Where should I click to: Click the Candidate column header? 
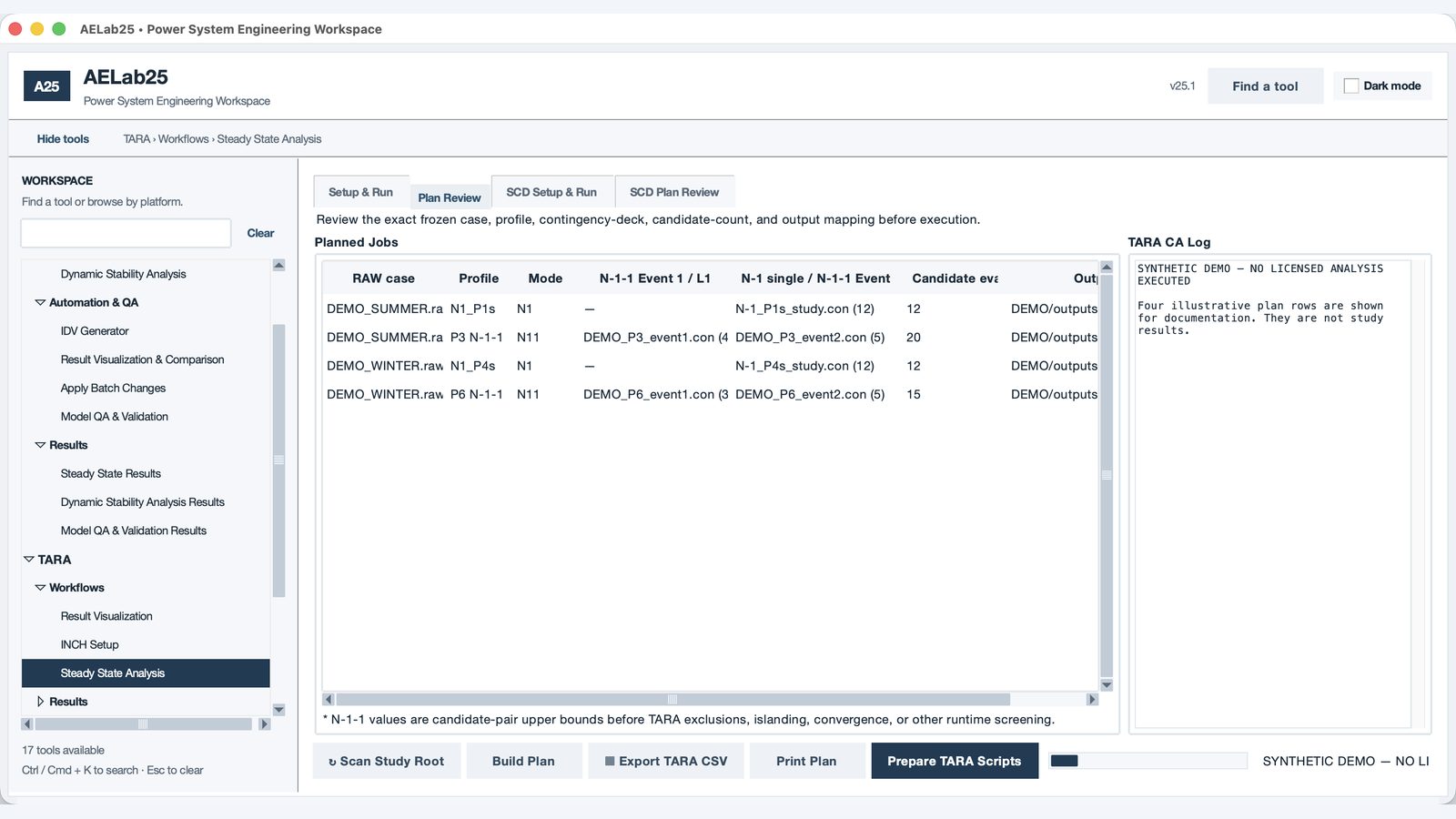point(955,278)
